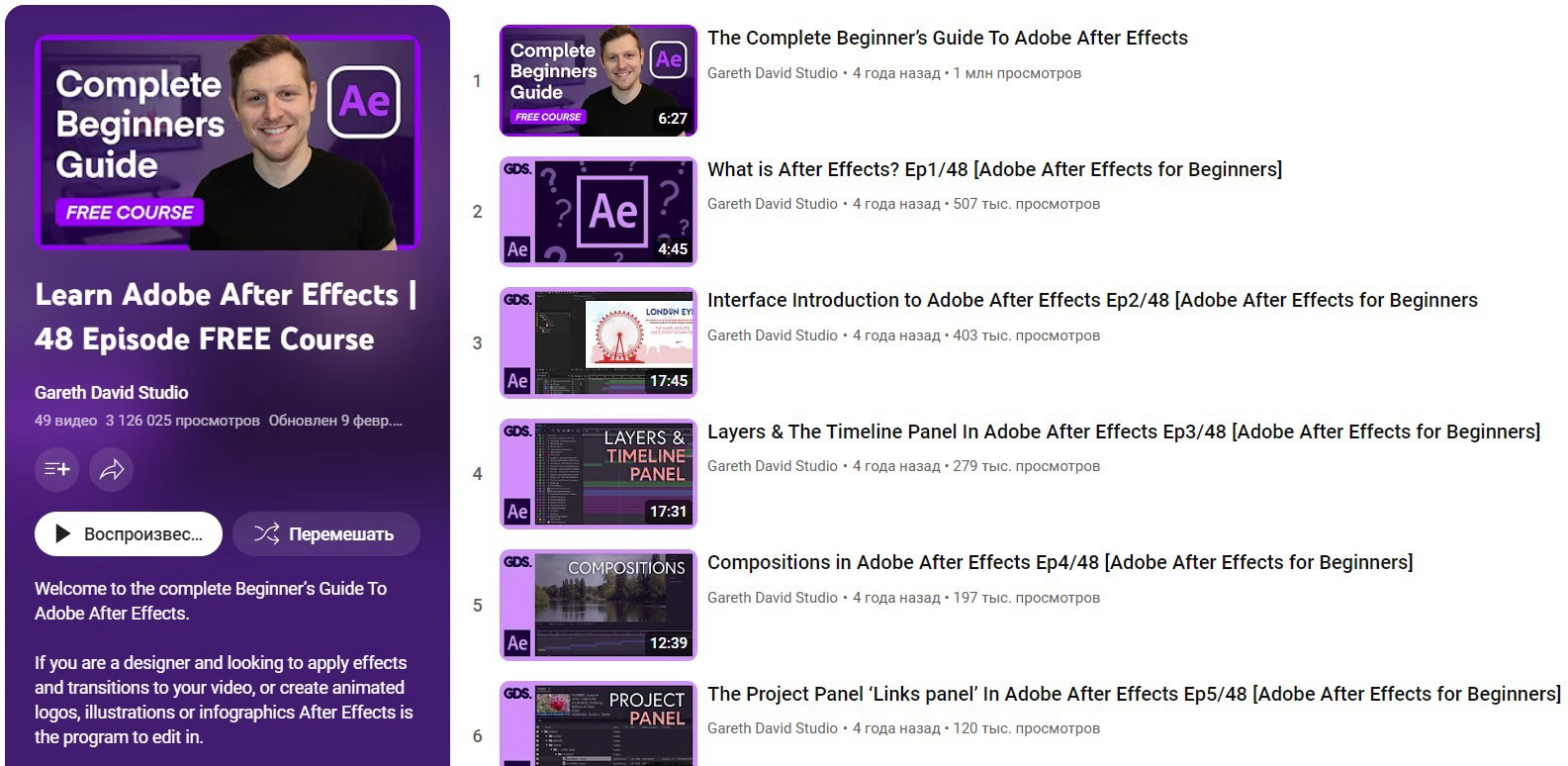
Task: Click the channel name under the 507 тыс. video
Action: (x=773, y=204)
